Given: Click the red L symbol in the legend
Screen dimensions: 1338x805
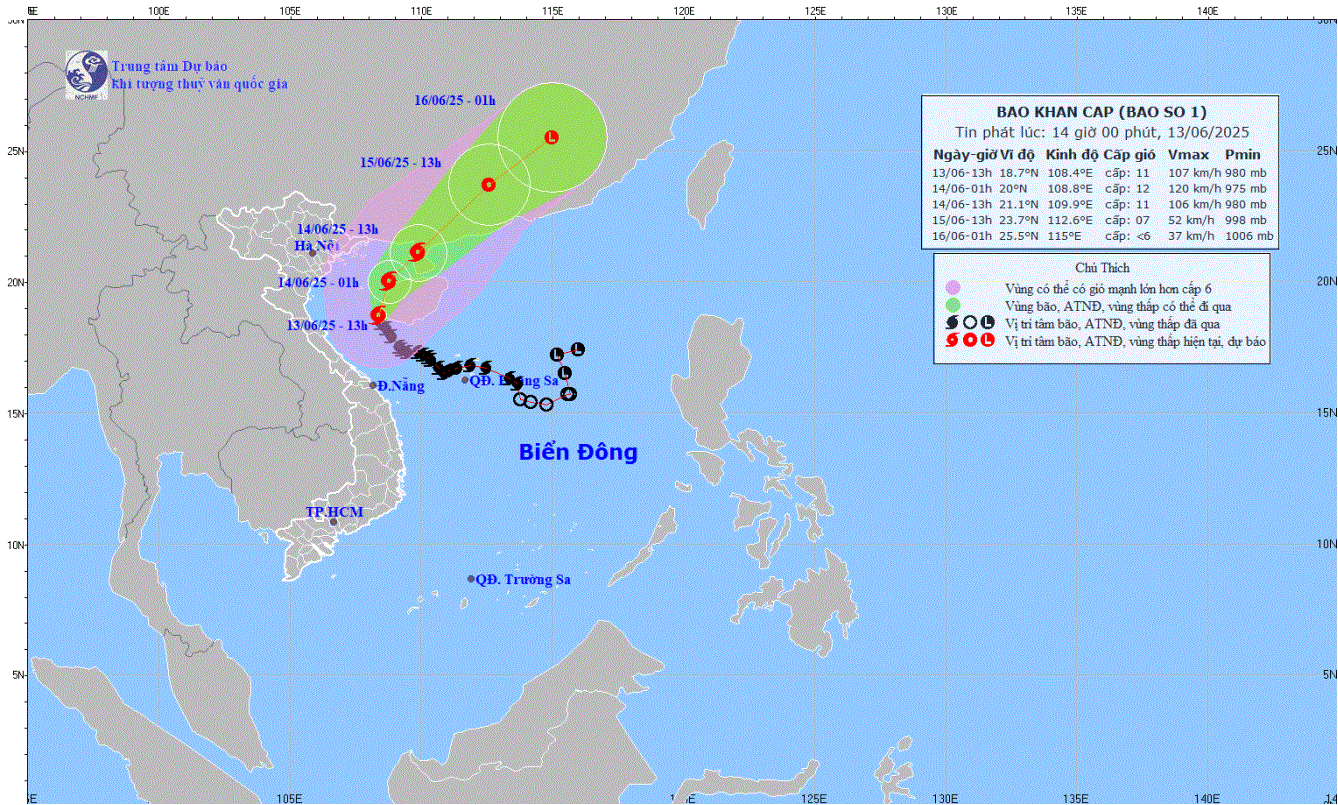Looking at the screenshot, I should tap(987, 341).
